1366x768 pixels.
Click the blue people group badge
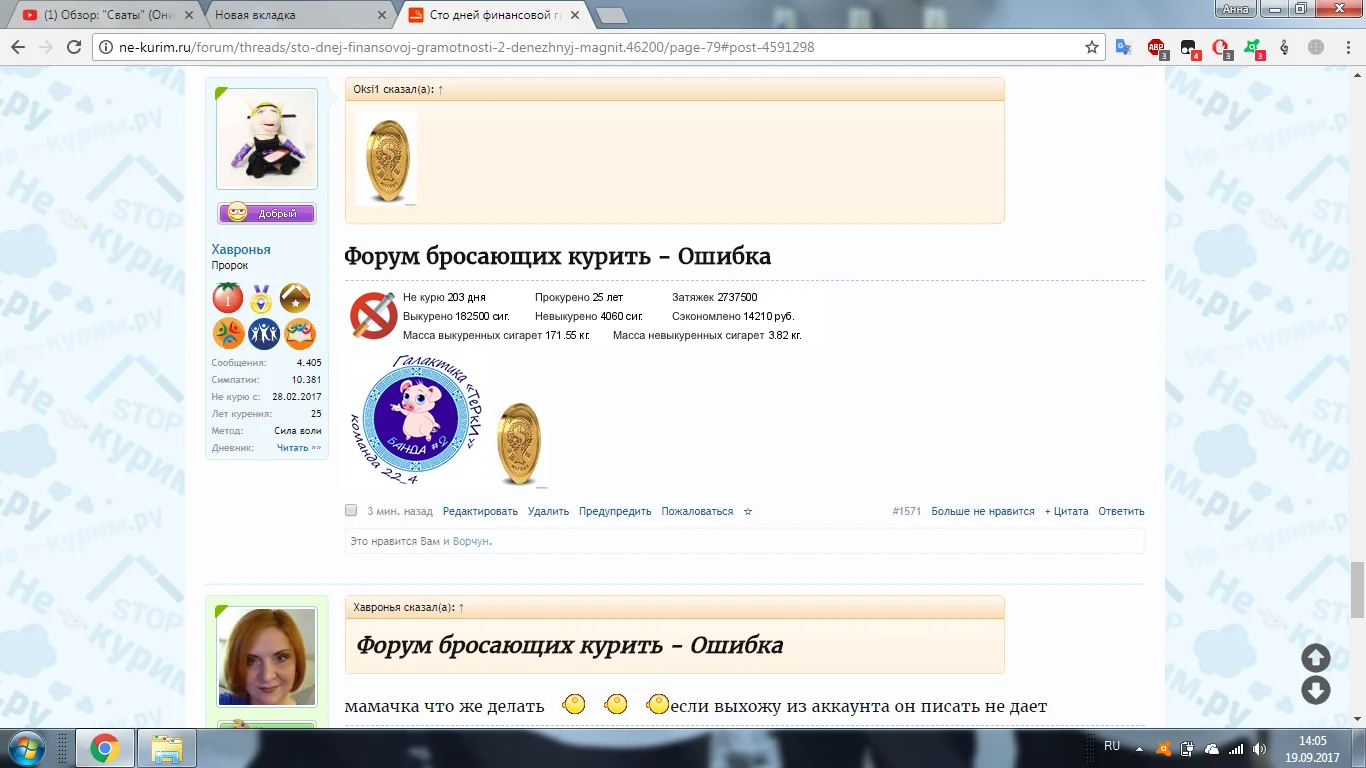pyautogui.click(x=263, y=333)
